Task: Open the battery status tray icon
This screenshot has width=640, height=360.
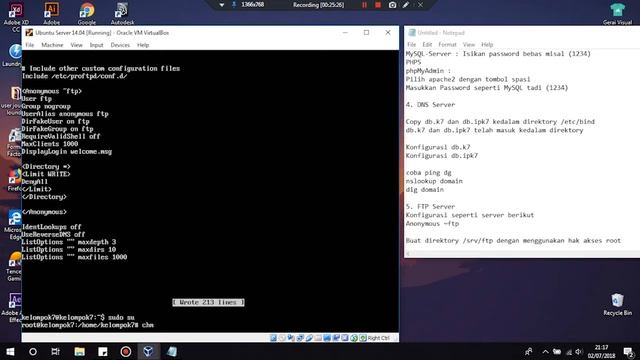Action: pyautogui.click(x=557, y=351)
